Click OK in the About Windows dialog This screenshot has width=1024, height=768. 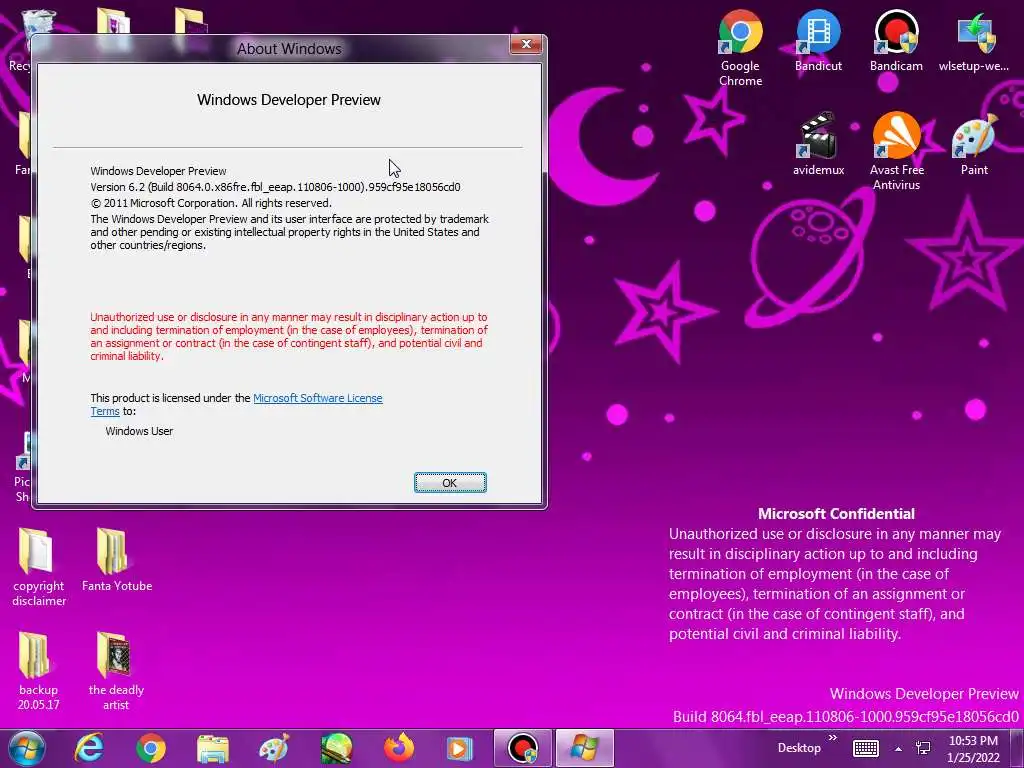(x=450, y=483)
